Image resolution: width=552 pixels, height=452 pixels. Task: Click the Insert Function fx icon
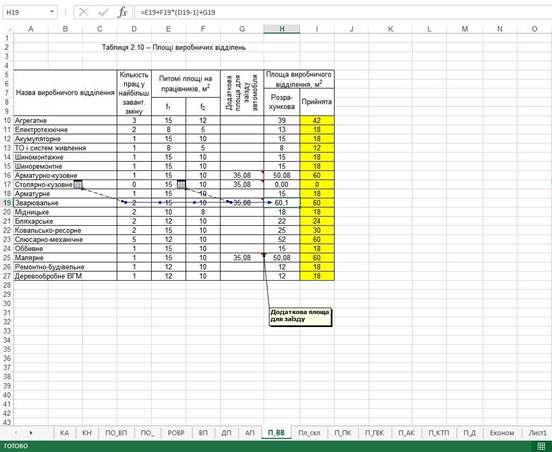[x=123, y=12]
